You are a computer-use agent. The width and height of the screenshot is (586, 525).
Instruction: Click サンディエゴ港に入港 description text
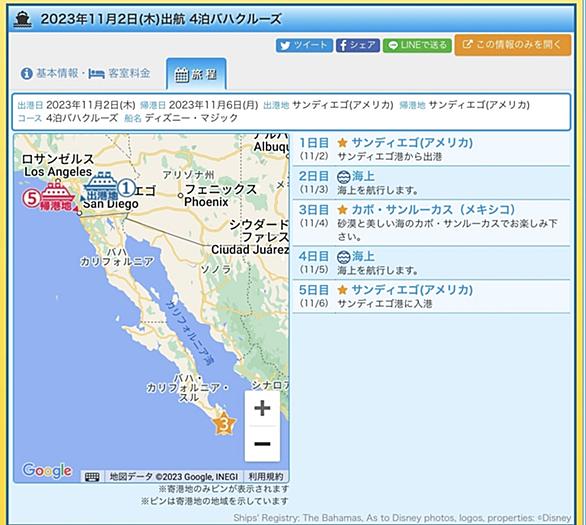385,304
